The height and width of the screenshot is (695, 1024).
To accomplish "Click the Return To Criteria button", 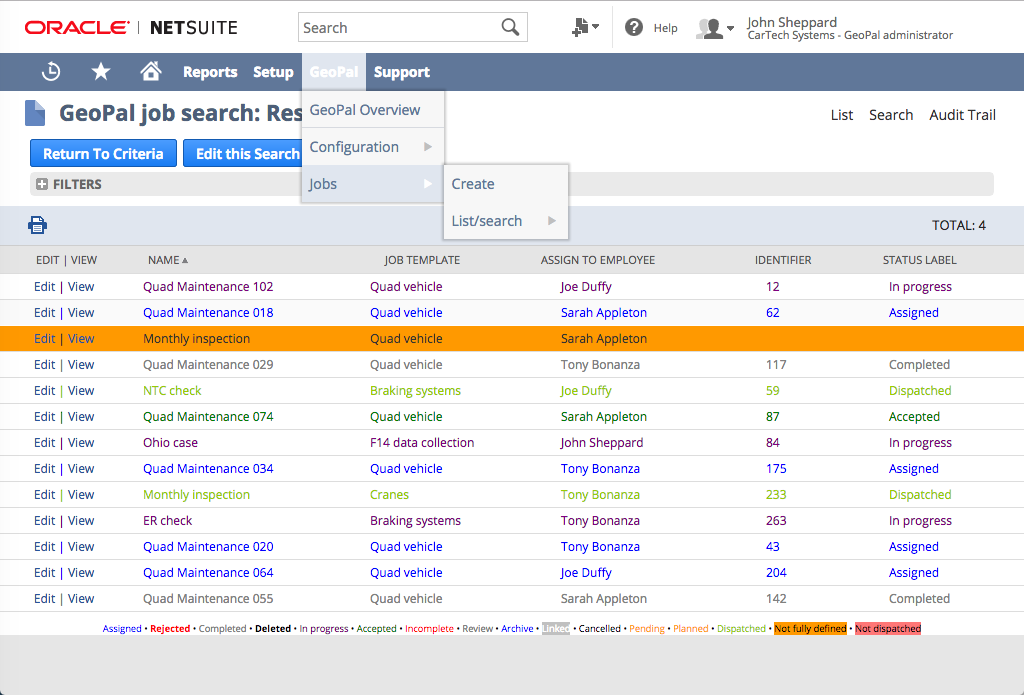I will click(x=103, y=153).
